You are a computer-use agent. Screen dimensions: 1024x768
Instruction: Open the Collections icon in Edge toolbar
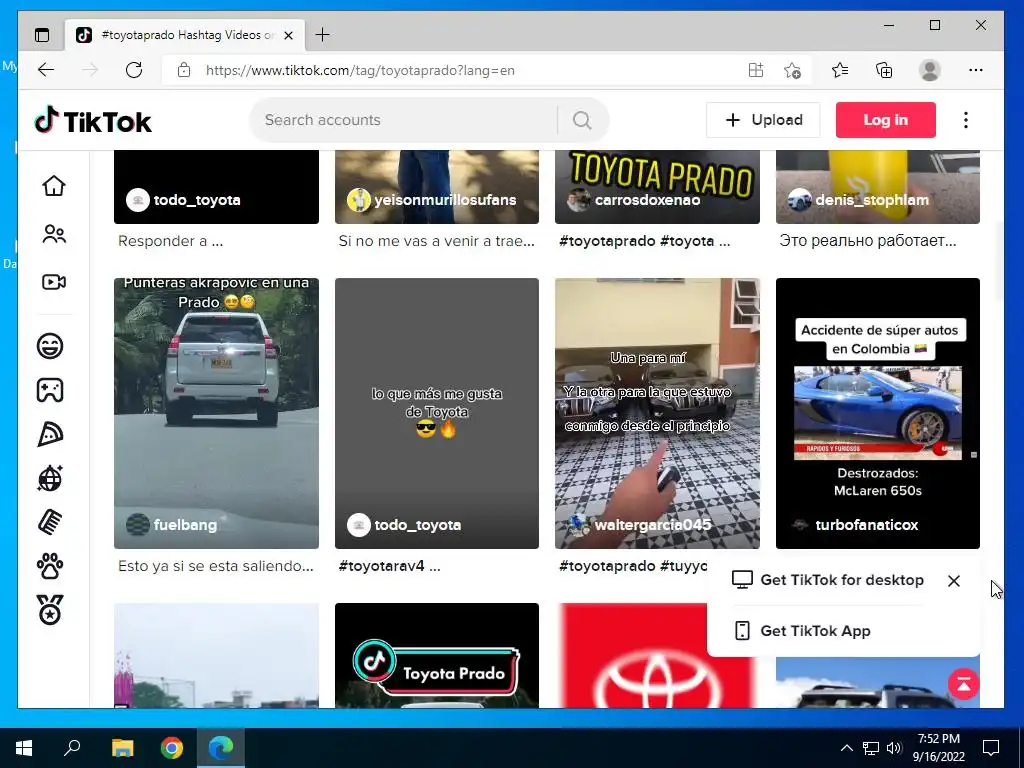884,70
